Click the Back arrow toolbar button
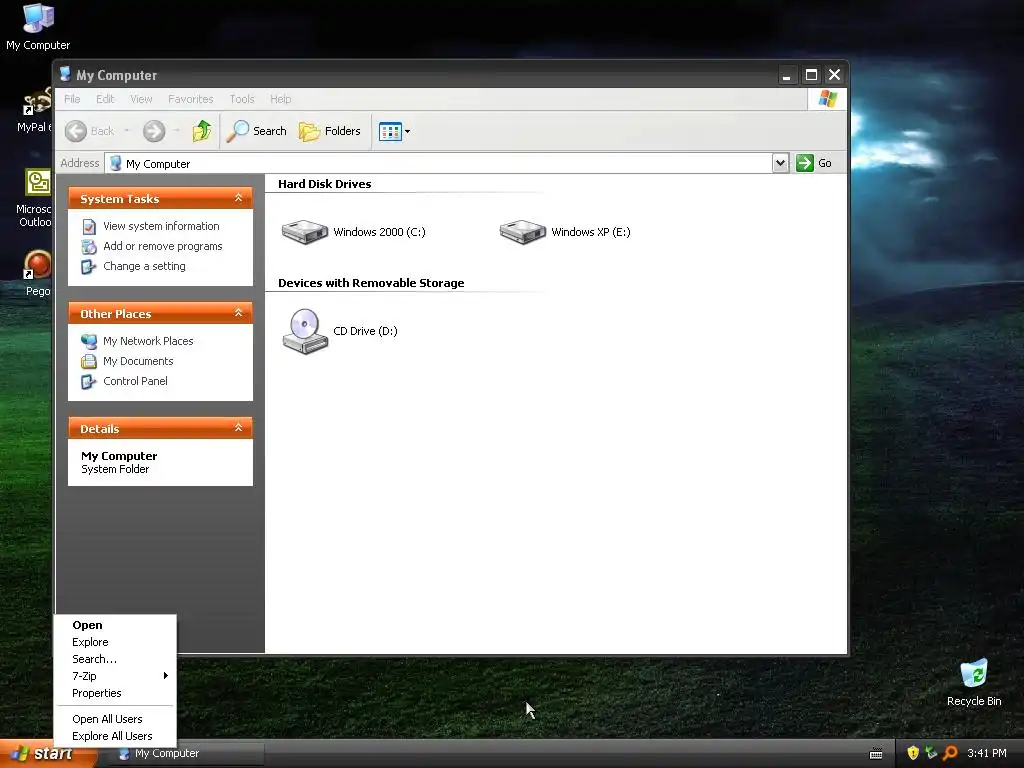 click(89, 131)
